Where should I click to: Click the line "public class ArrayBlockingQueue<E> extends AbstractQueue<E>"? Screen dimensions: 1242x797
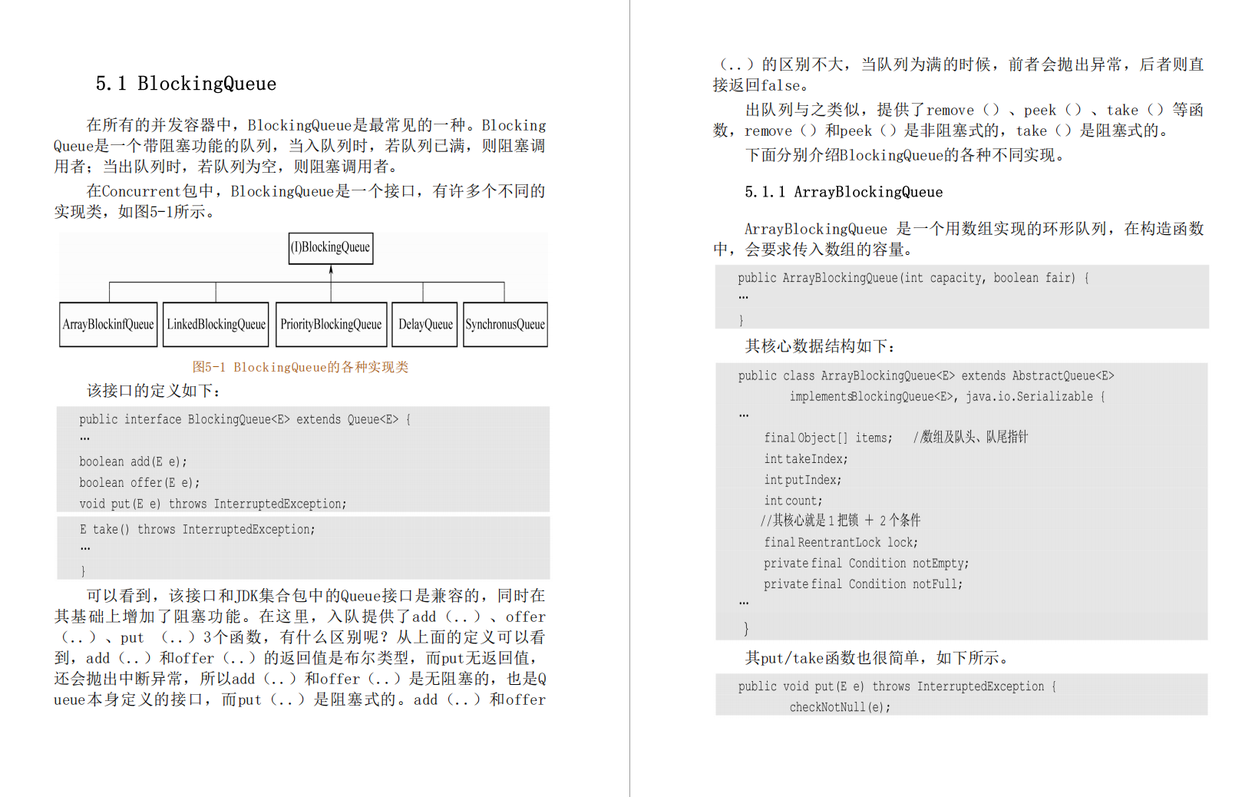(x=926, y=376)
